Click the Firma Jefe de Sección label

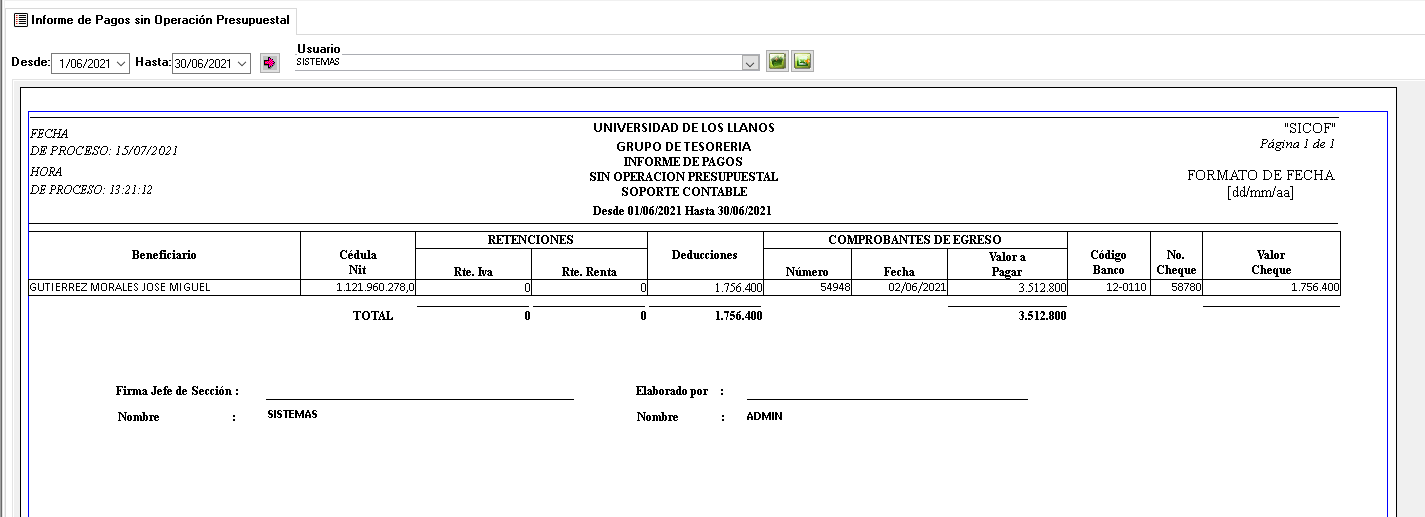(178, 391)
